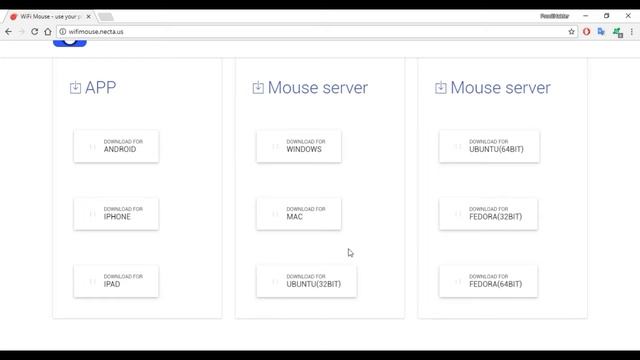Screen dimensions: 640x360
Task: Download mouse server for Windows
Action: coord(299,146)
